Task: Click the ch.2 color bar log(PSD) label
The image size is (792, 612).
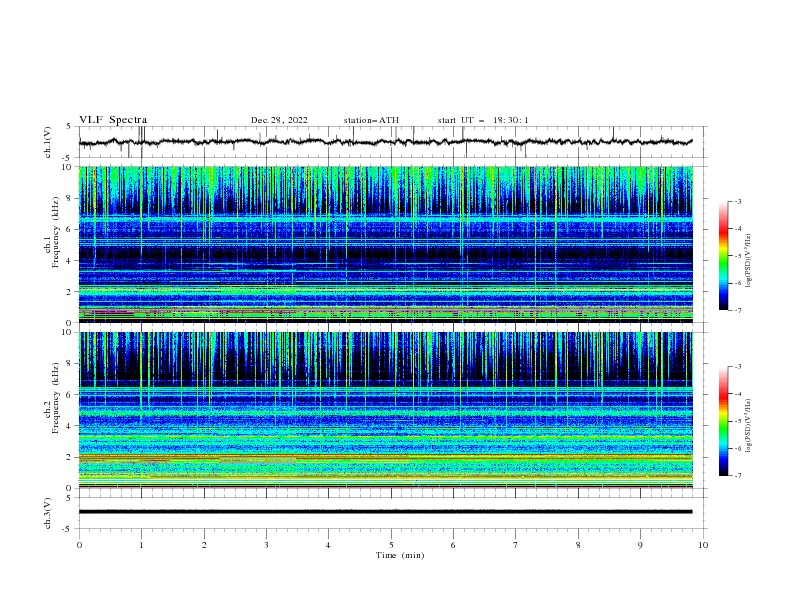Action: click(748, 426)
